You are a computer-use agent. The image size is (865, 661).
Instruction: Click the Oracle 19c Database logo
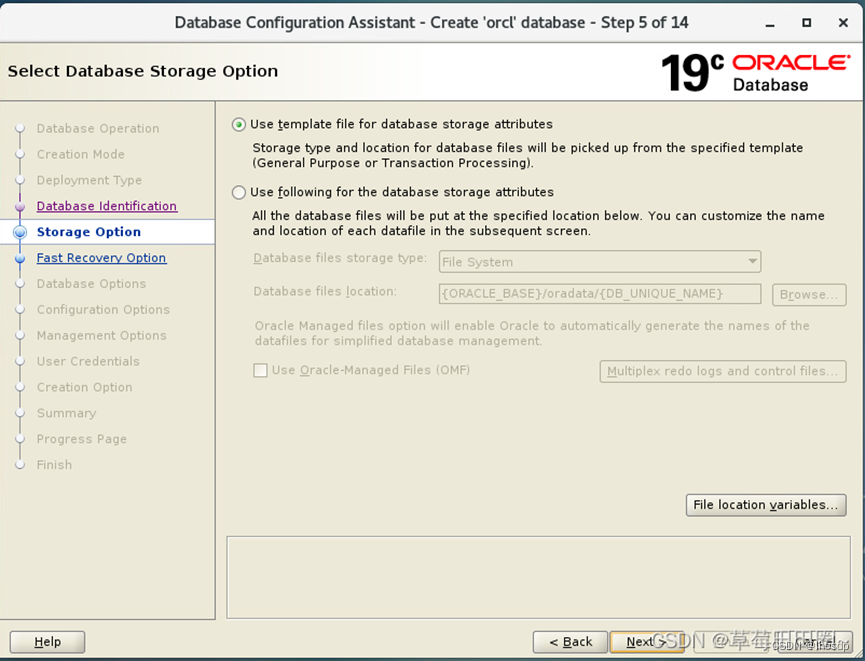point(756,72)
